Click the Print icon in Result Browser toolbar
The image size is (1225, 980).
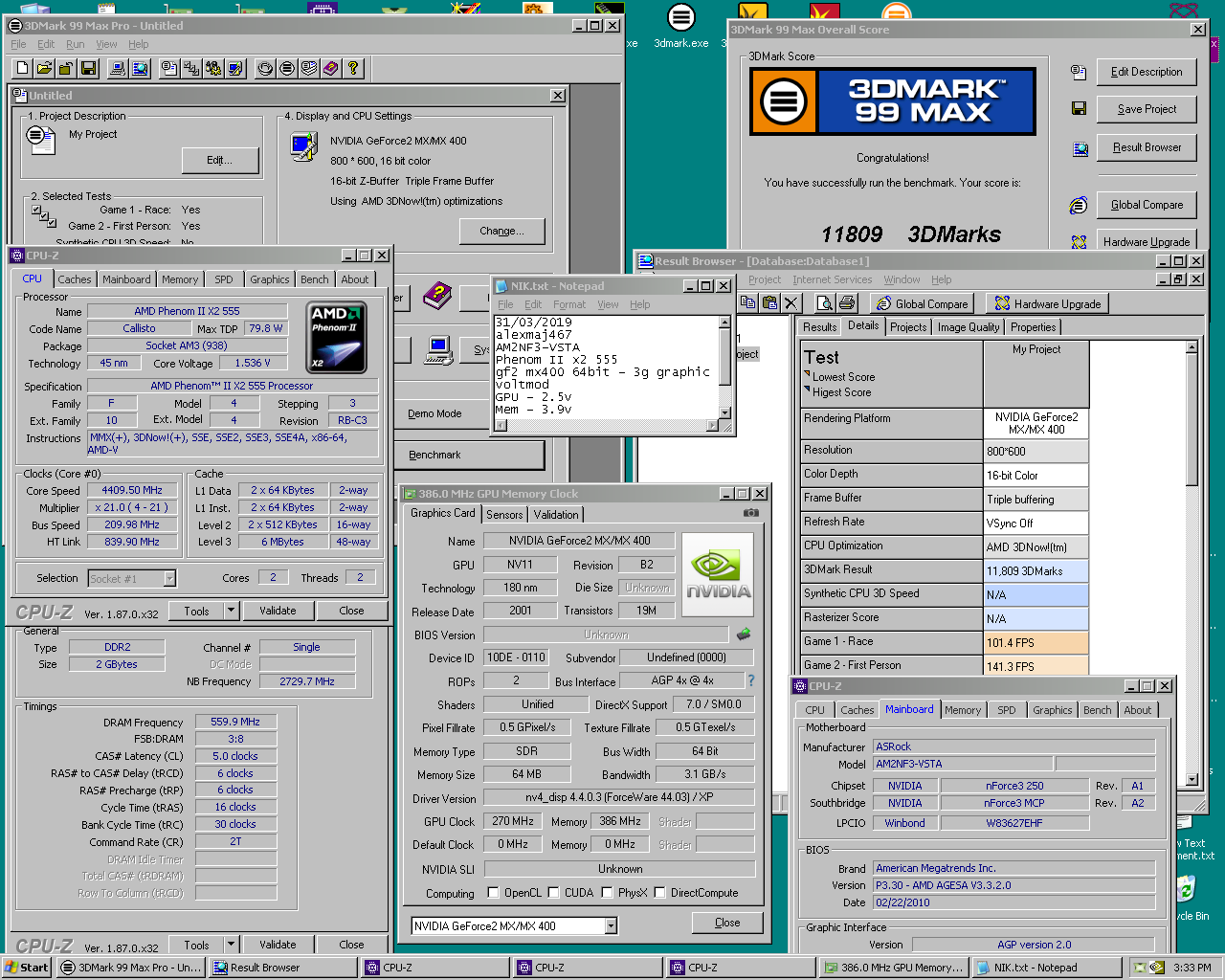846,303
